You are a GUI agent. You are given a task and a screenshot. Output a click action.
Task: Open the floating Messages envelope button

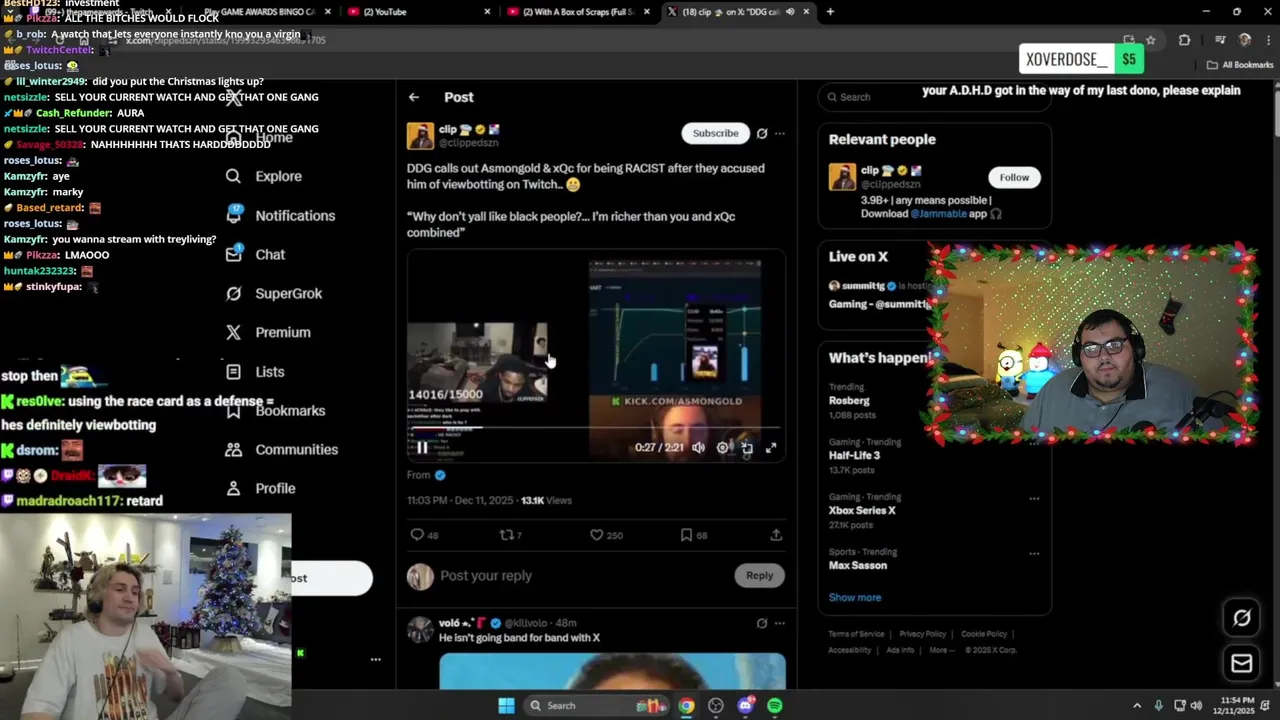click(1242, 663)
